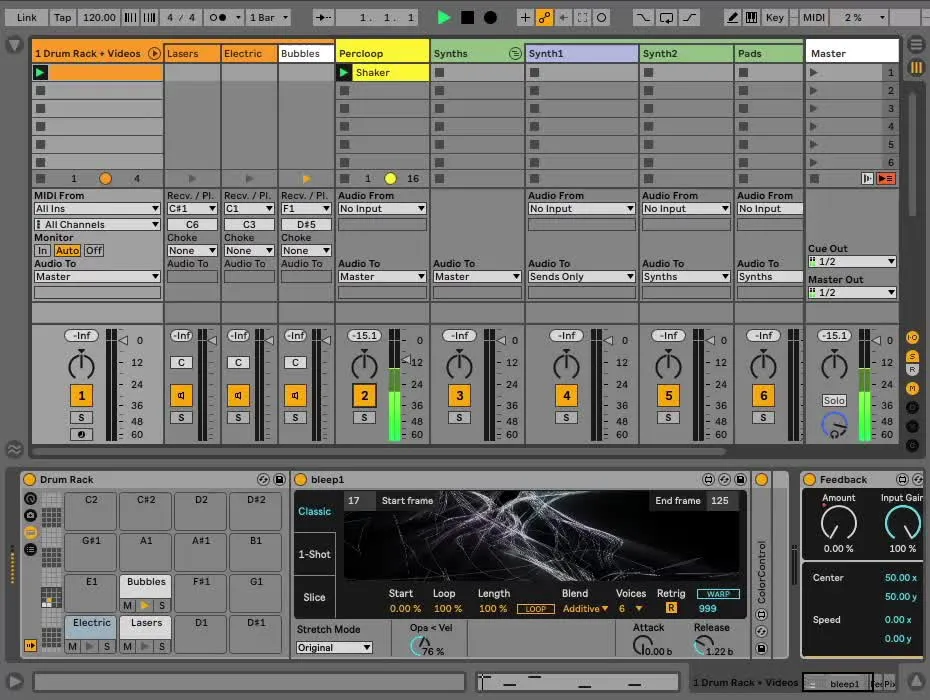Click the Drum Rack save preset icon
This screenshot has width=930, height=700.
tap(279, 480)
